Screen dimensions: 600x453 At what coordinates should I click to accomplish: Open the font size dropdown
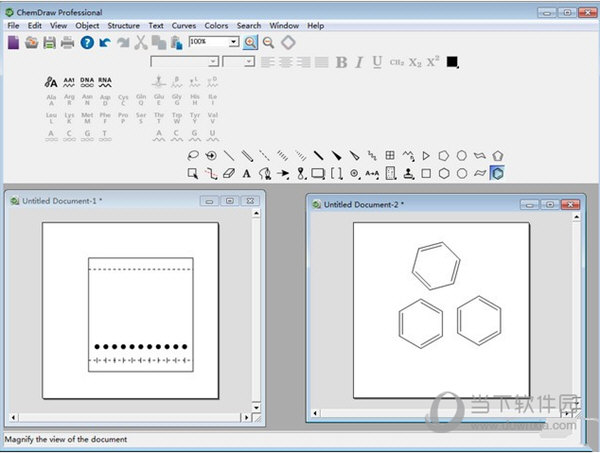[x=250, y=62]
